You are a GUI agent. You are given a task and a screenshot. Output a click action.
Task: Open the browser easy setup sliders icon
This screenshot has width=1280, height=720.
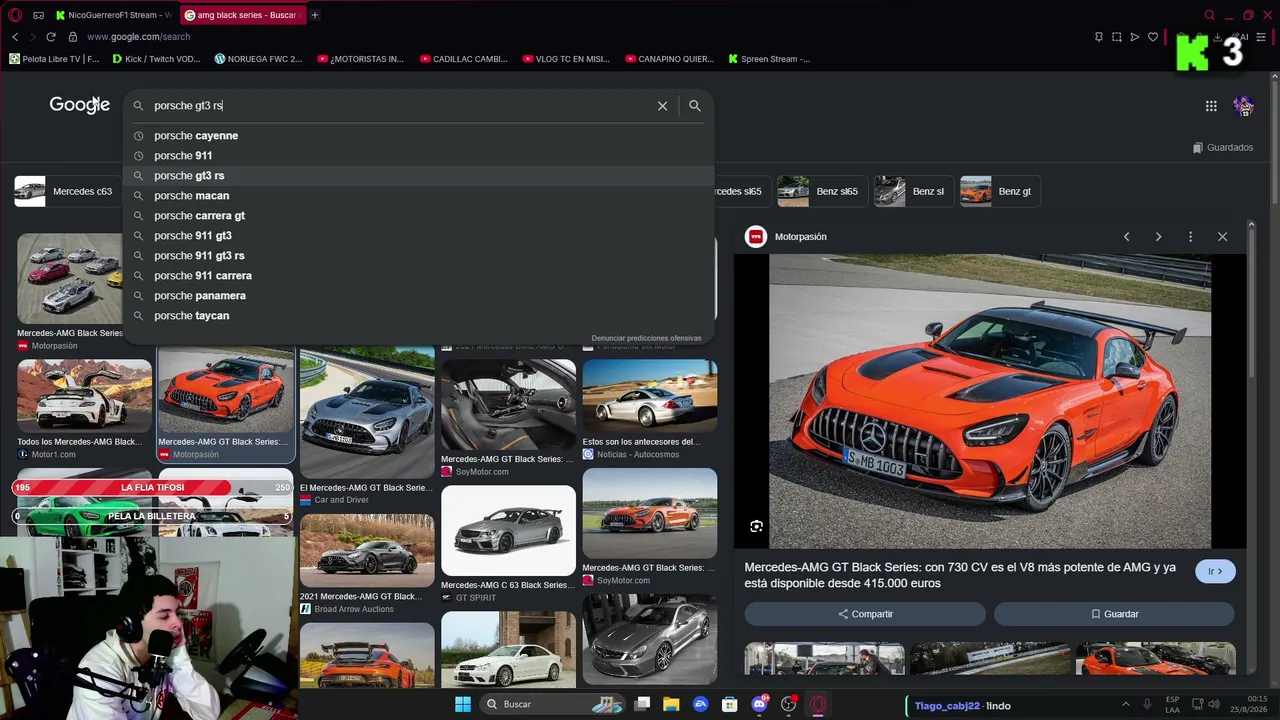[x=1260, y=37]
